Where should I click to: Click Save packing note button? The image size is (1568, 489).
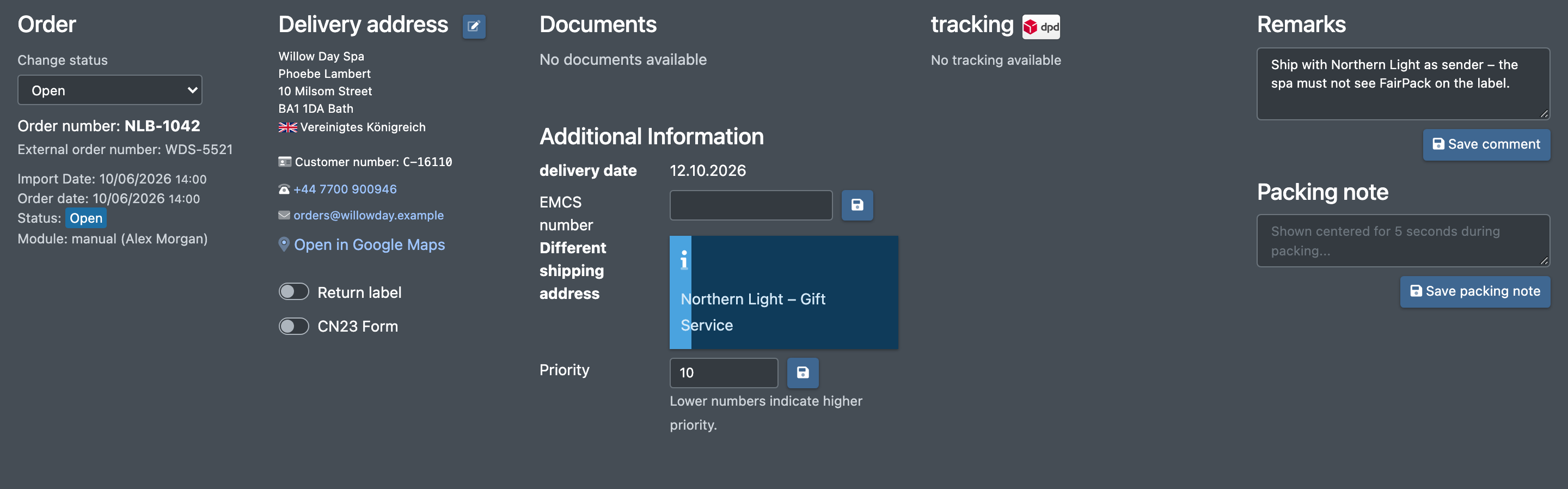[1475, 291]
